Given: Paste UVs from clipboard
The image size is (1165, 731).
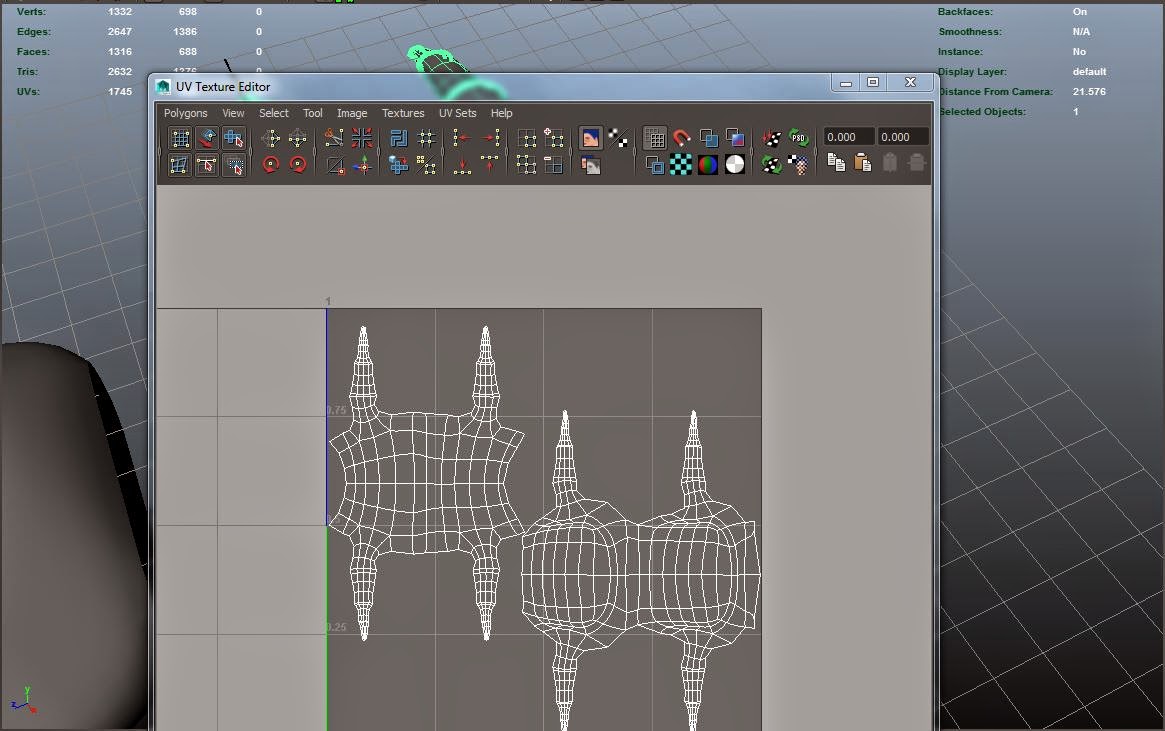Looking at the screenshot, I should (x=863, y=163).
